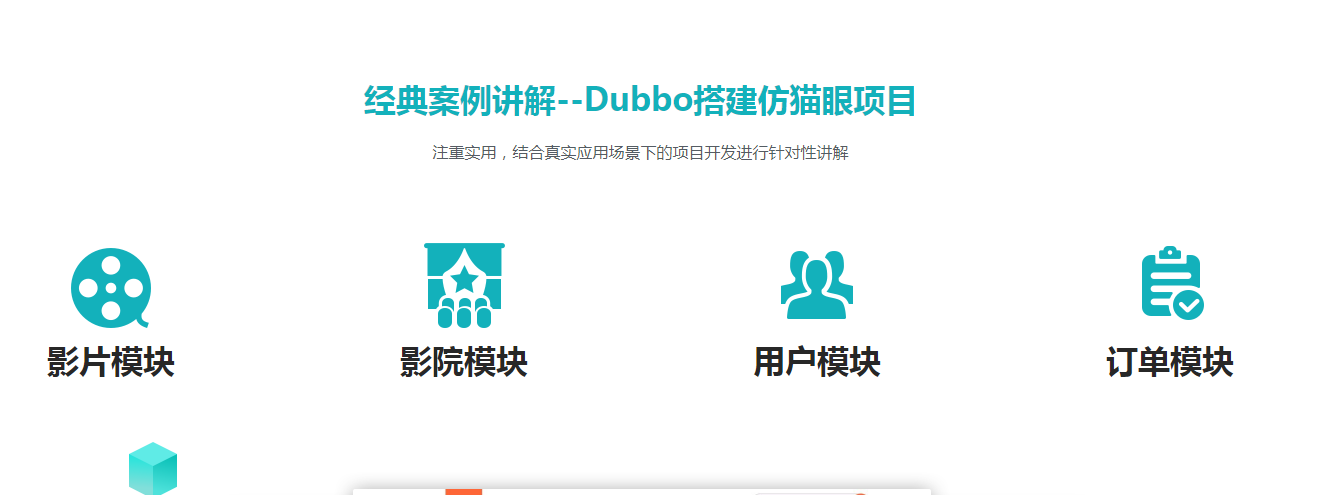Select the 影院模块 label
The width and height of the screenshot is (1334, 495).
pyautogui.click(x=464, y=362)
